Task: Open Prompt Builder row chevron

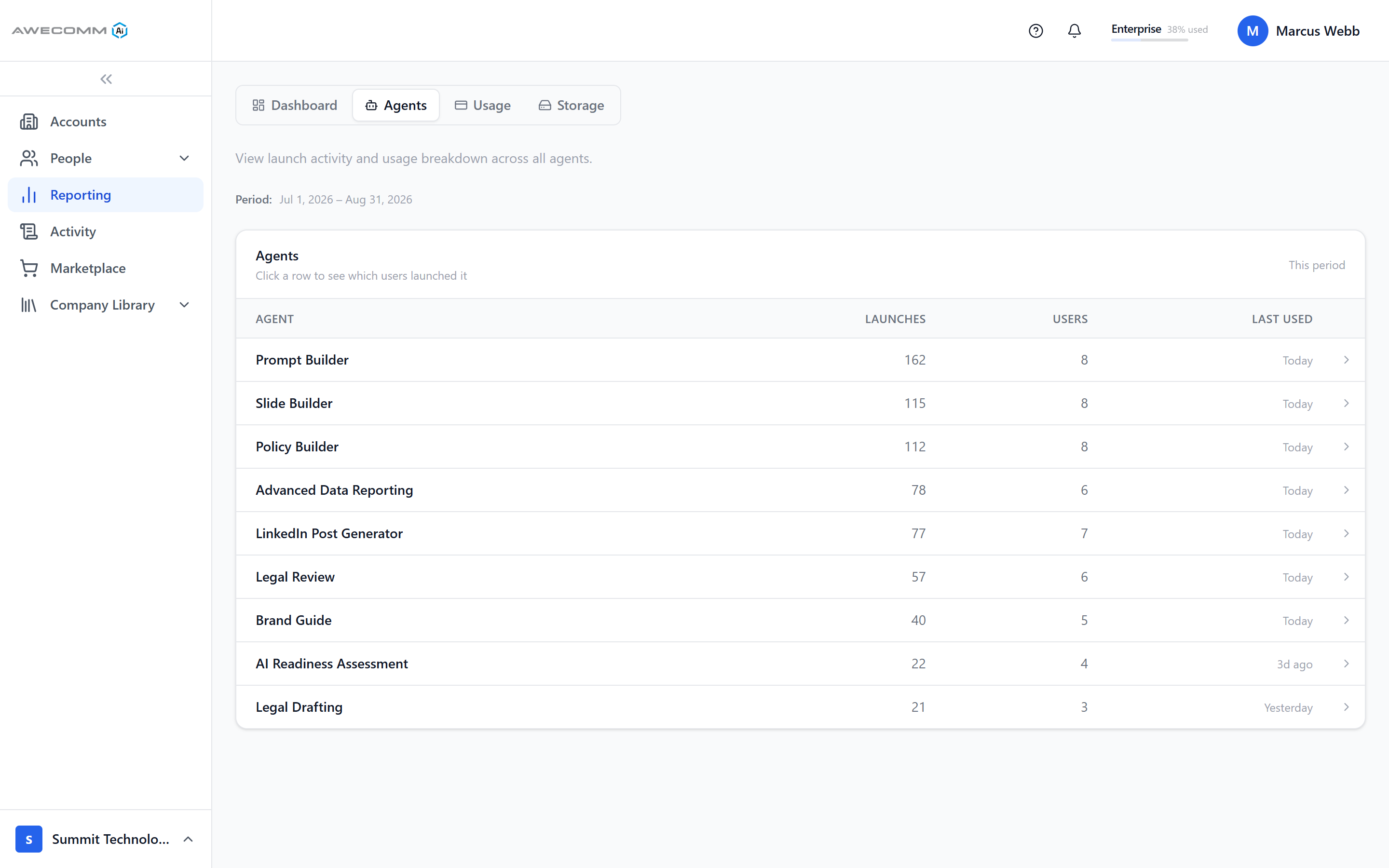Action: pyautogui.click(x=1346, y=360)
